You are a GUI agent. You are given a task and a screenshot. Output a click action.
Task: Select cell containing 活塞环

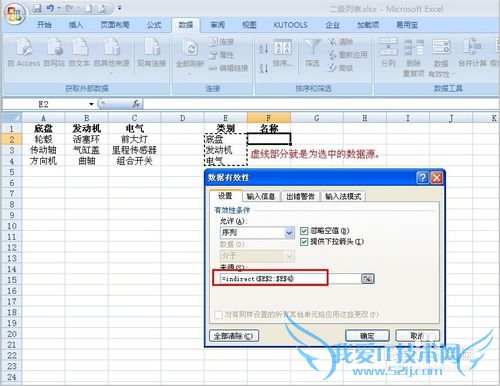(x=86, y=139)
